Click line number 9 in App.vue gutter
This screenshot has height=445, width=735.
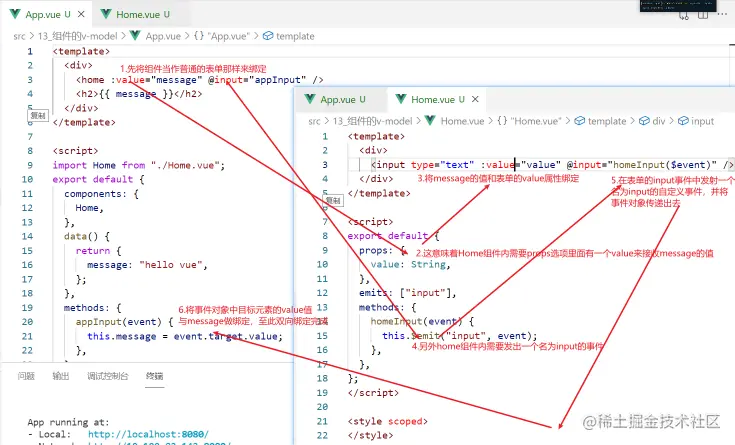click(x=30, y=165)
